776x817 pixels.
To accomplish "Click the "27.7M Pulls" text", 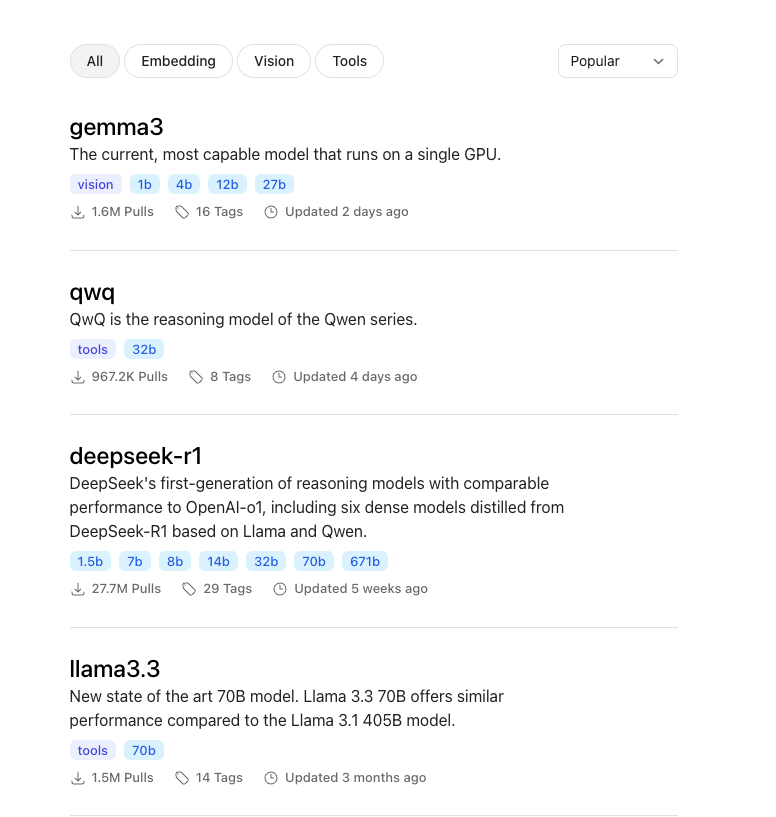I will pos(126,588).
